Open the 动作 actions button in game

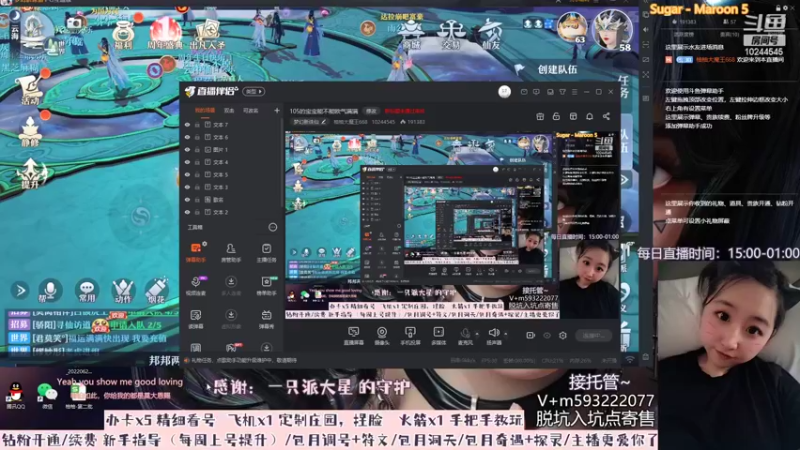click(x=122, y=290)
